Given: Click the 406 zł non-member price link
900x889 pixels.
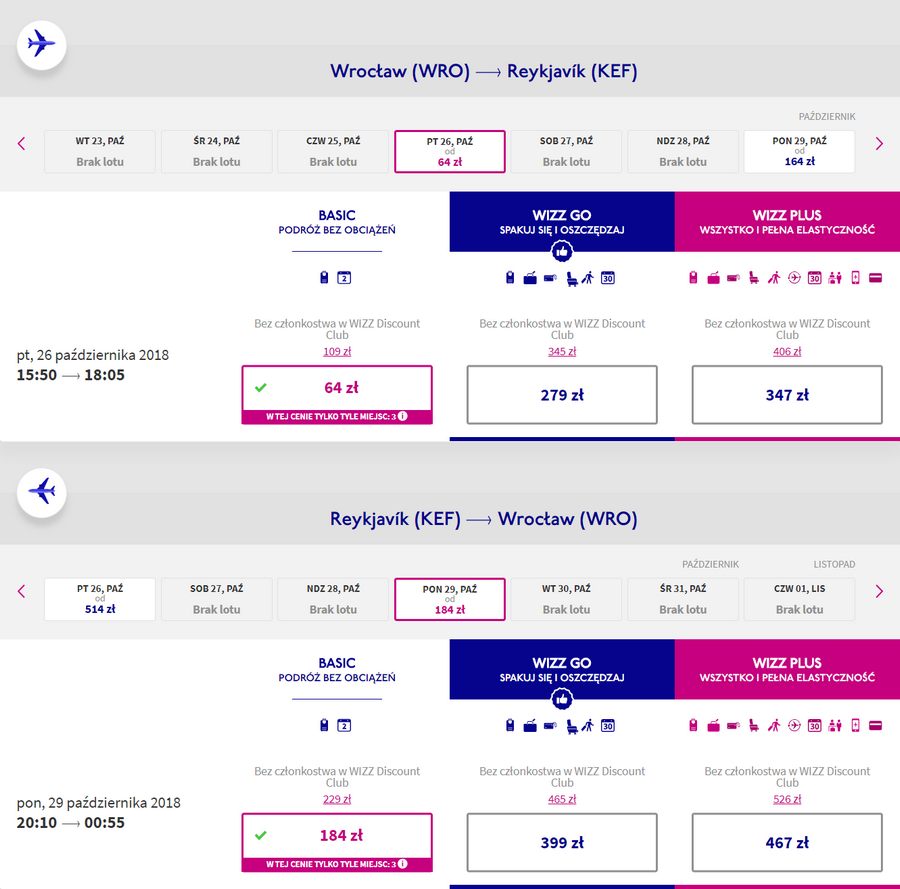Looking at the screenshot, I should [x=787, y=351].
